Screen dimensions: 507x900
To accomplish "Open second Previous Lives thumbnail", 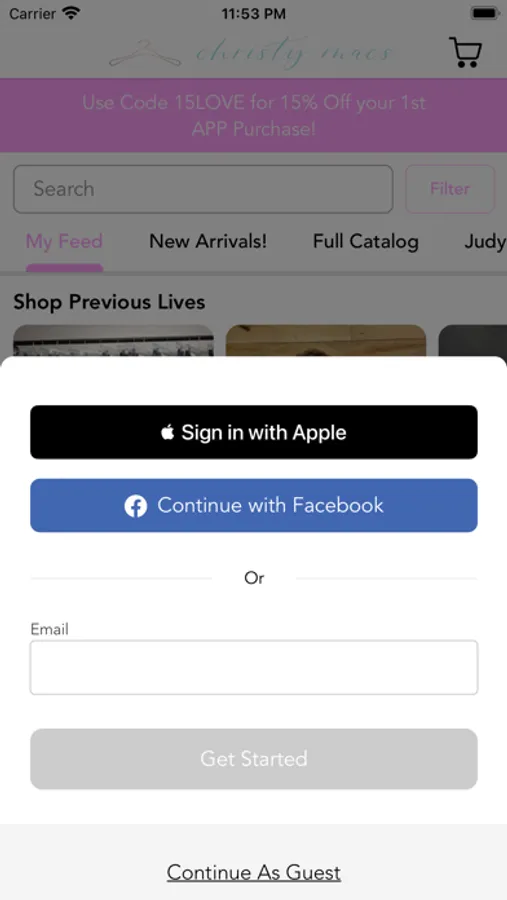I will point(326,341).
